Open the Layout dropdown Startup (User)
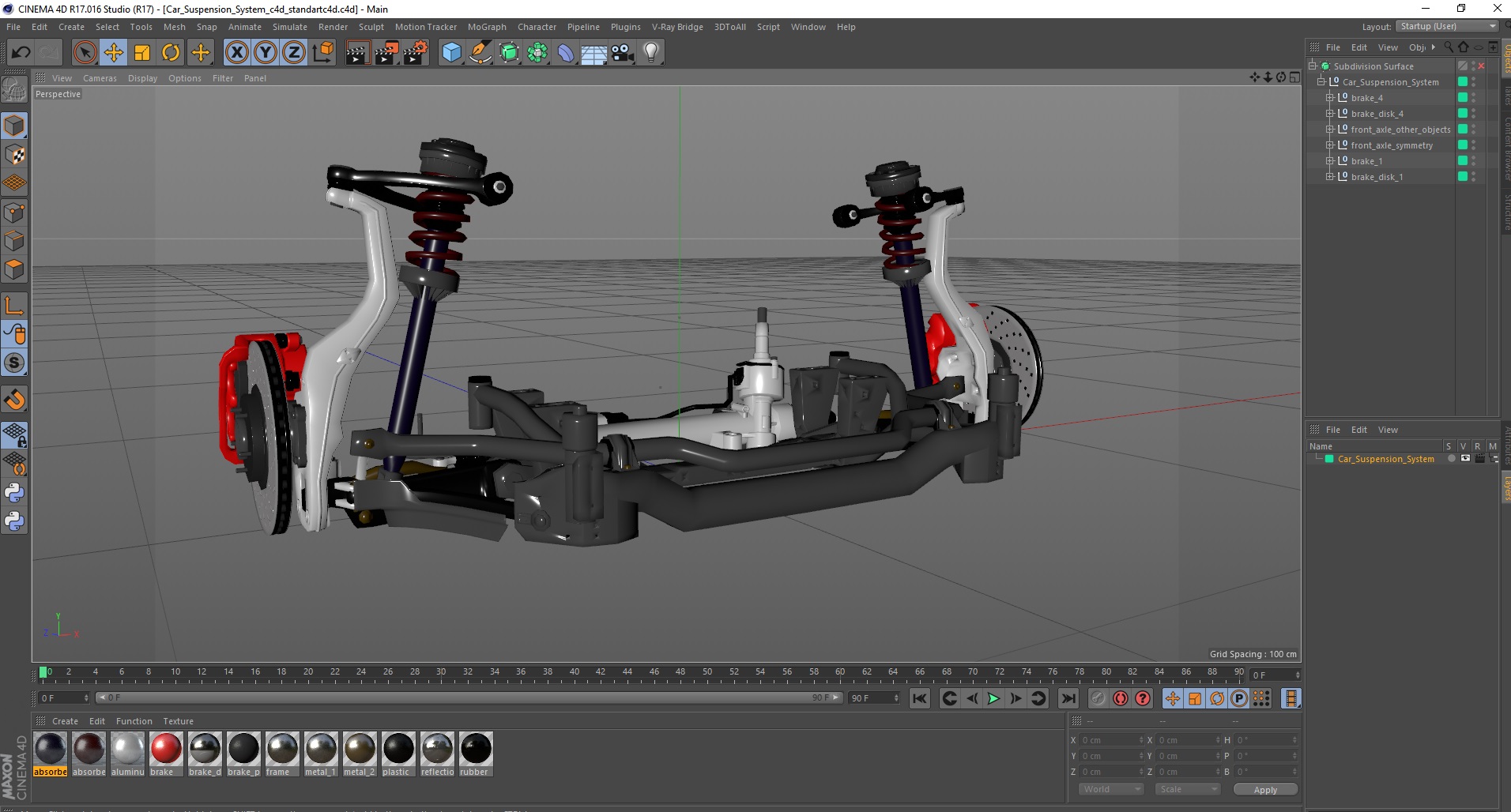 [1447, 26]
